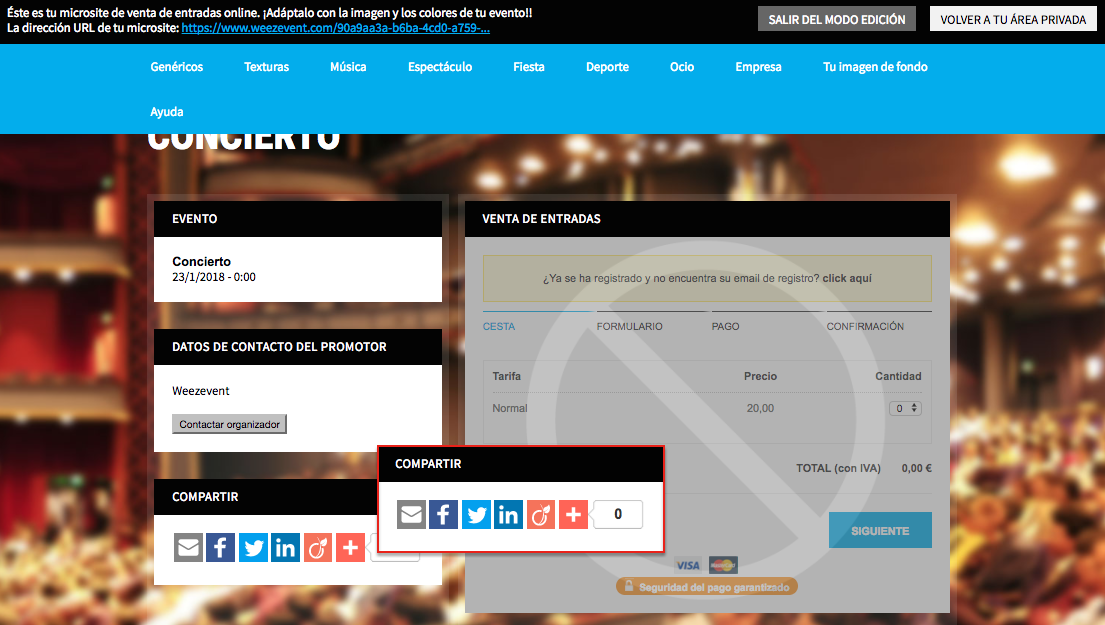Open the Cantidad dropdown for Normal tarifa

[907, 408]
